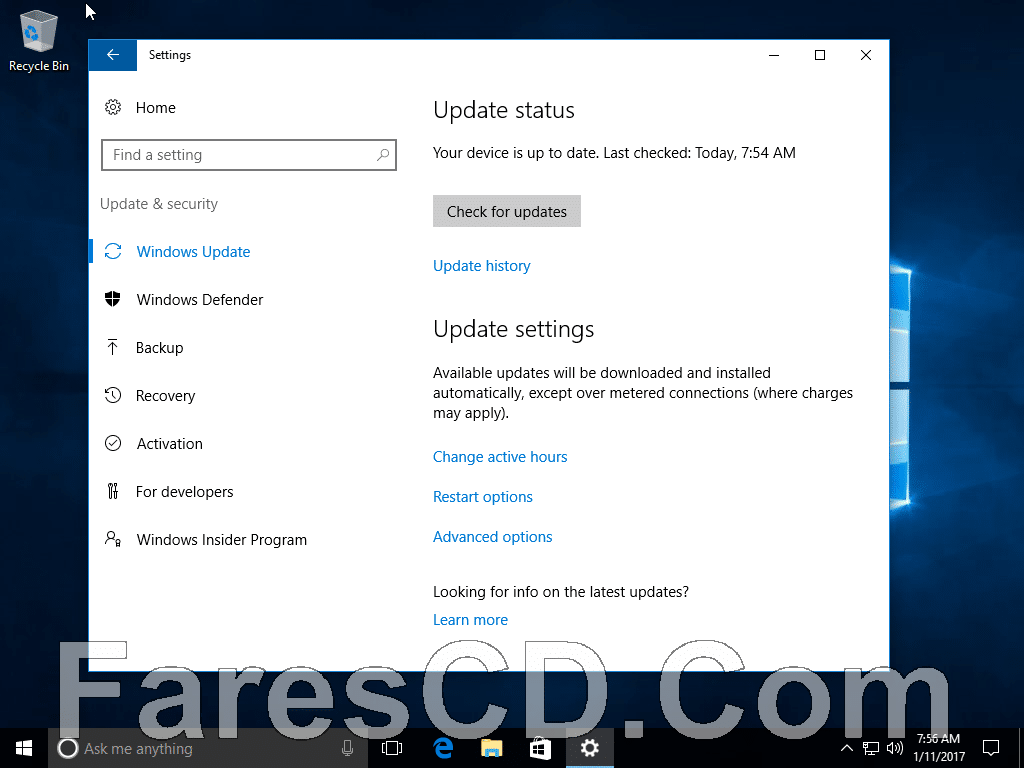Viewport: 1024px width, 768px height.
Task: Click the Windows Update refresh icon
Action: (x=113, y=251)
